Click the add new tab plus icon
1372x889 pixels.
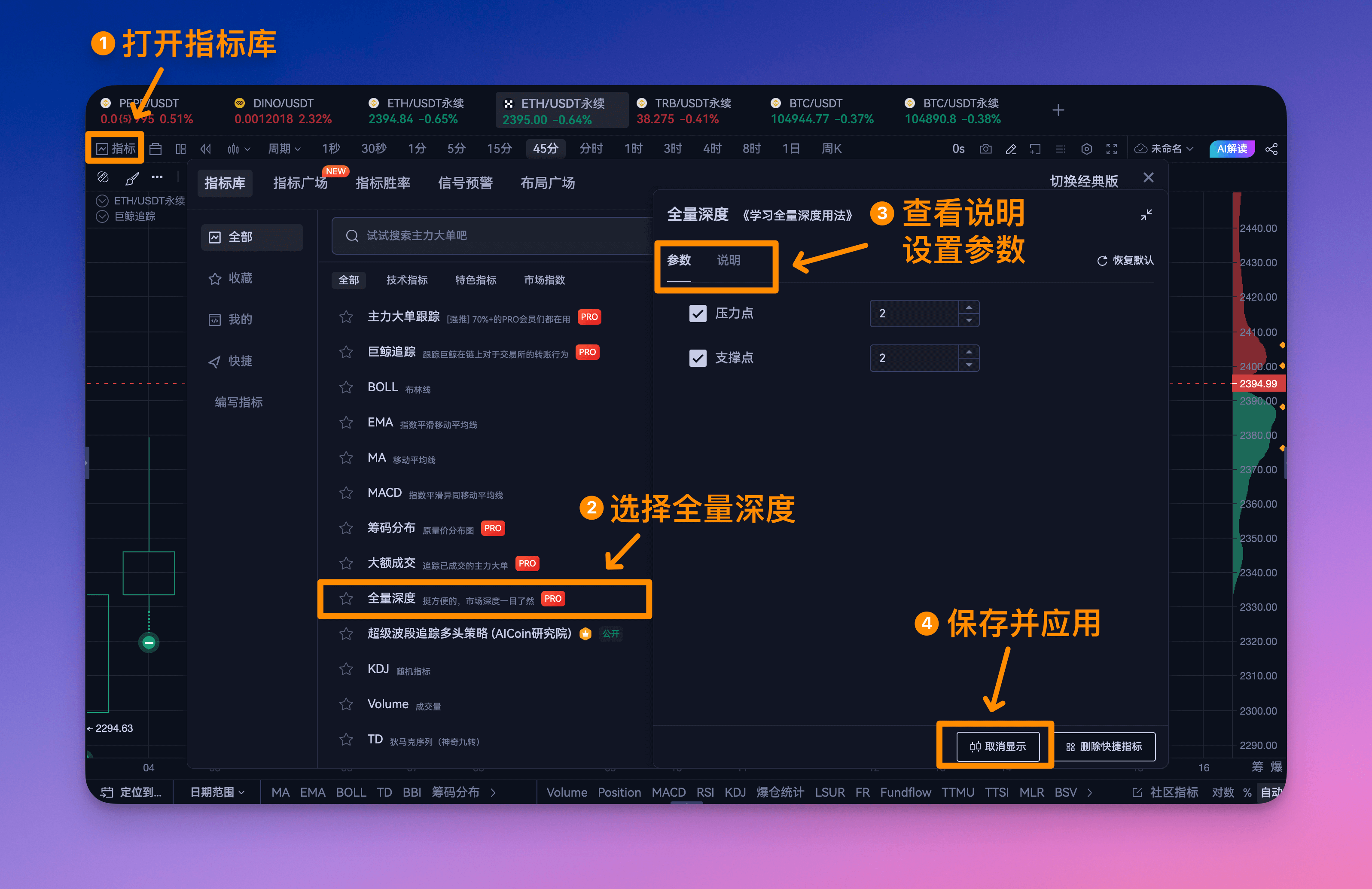tap(1058, 110)
